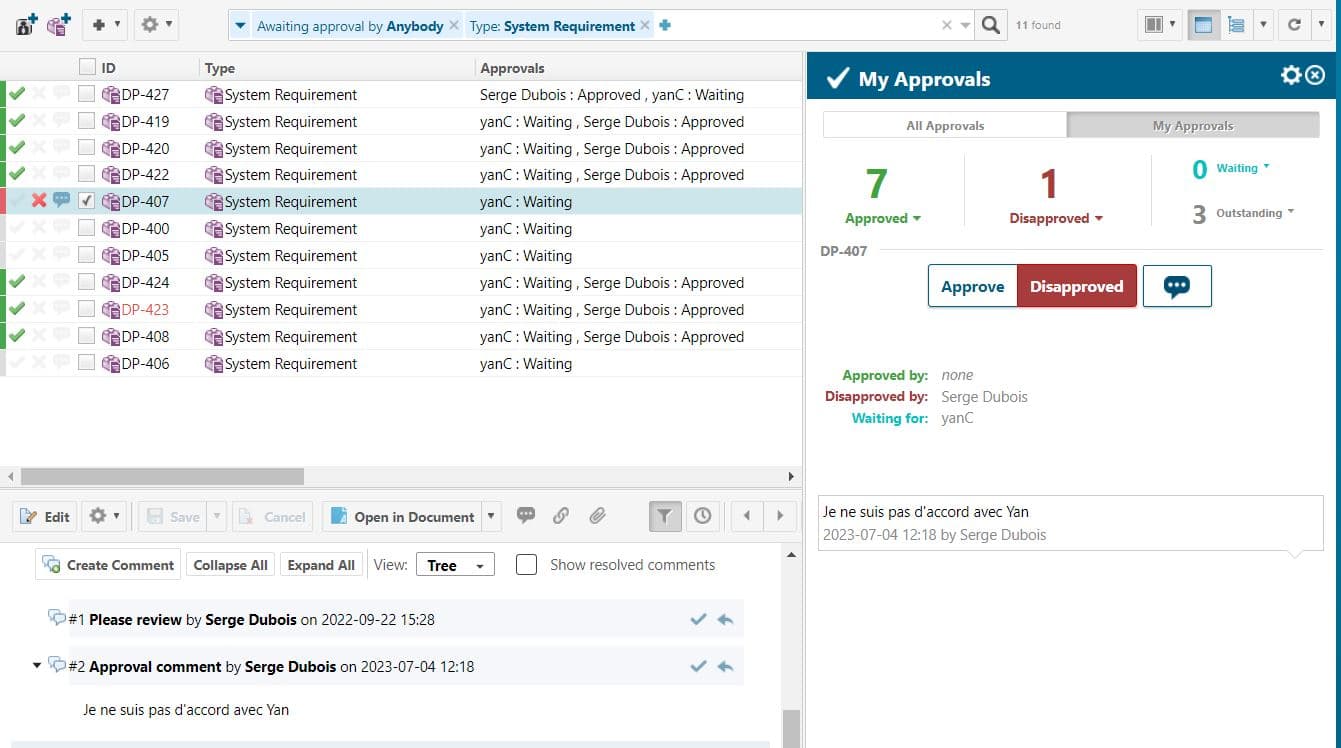This screenshot has width=1341, height=748.
Task: Click the horizontal scrollbar under the table
Action: pos(162,477)
